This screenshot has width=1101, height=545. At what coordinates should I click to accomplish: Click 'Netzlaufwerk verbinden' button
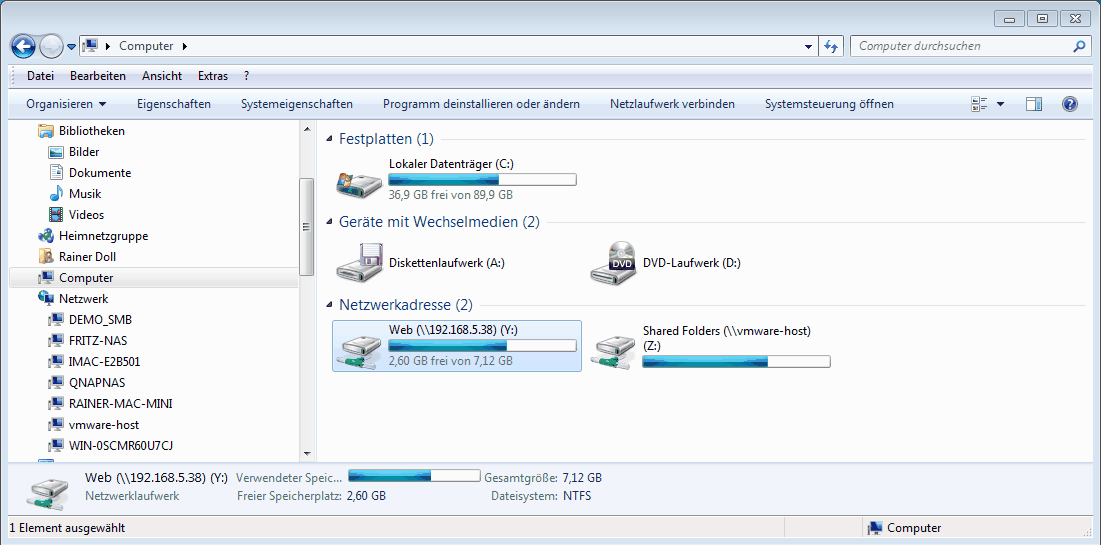tap(672, 104)
